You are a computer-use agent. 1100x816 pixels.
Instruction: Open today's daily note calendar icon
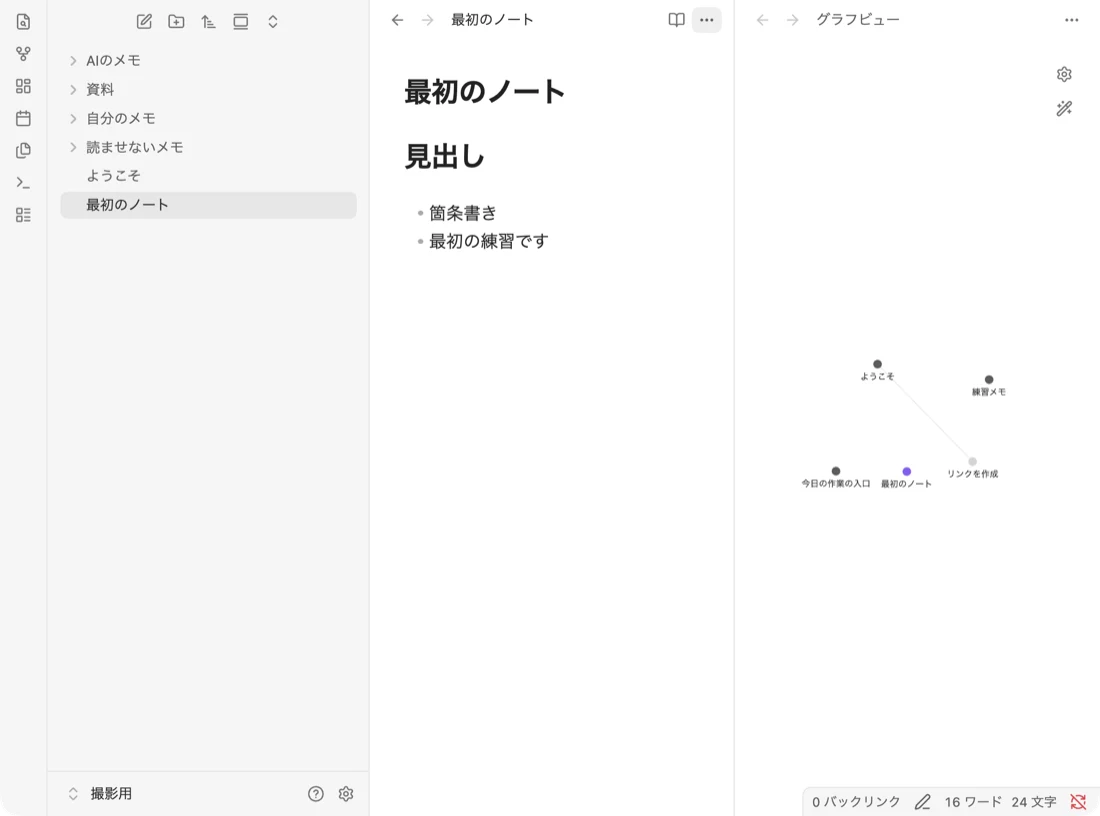23,118
